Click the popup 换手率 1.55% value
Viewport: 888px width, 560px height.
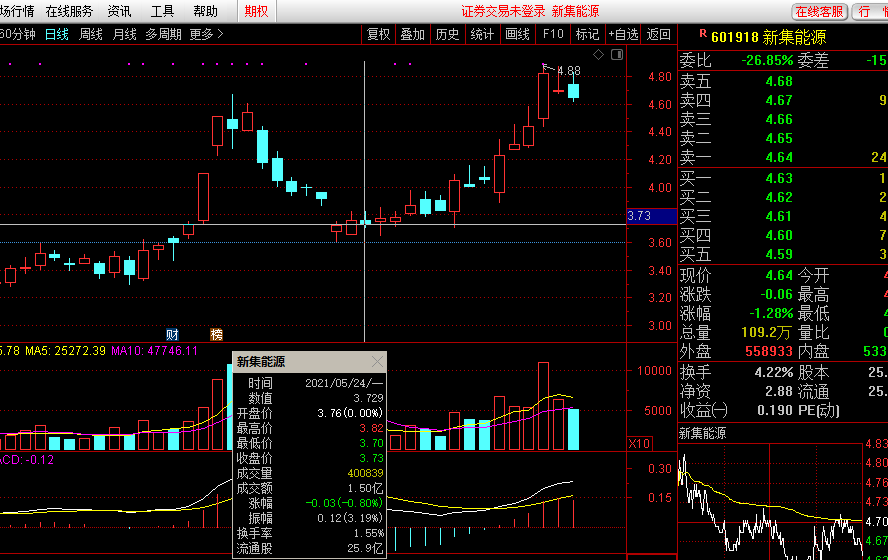[369, 533]
